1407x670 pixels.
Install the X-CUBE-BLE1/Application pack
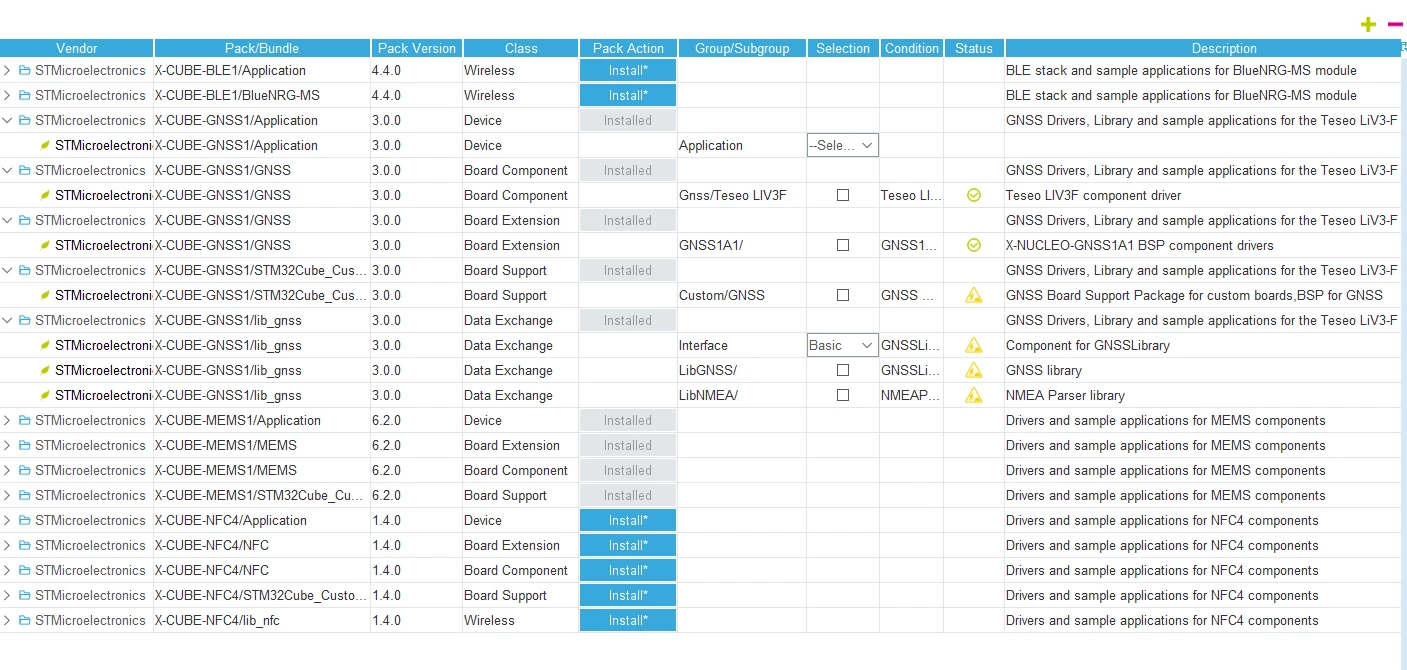coord(628,70)
